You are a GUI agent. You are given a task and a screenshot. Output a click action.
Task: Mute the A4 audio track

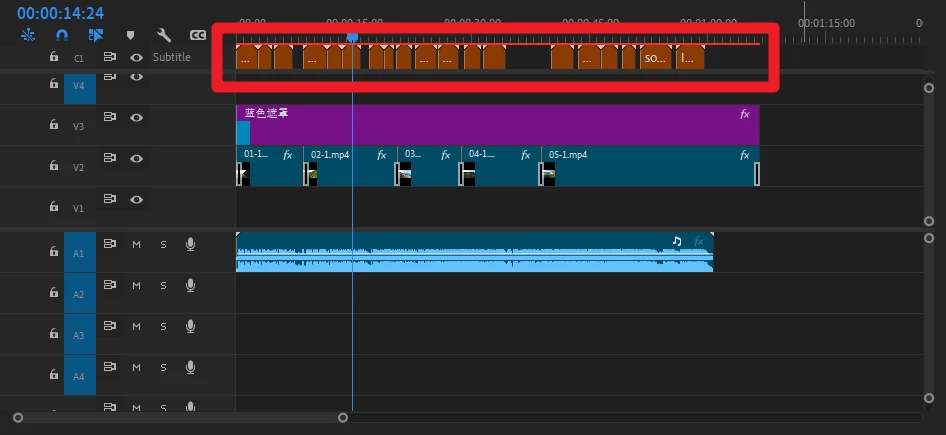pos(136,367)
